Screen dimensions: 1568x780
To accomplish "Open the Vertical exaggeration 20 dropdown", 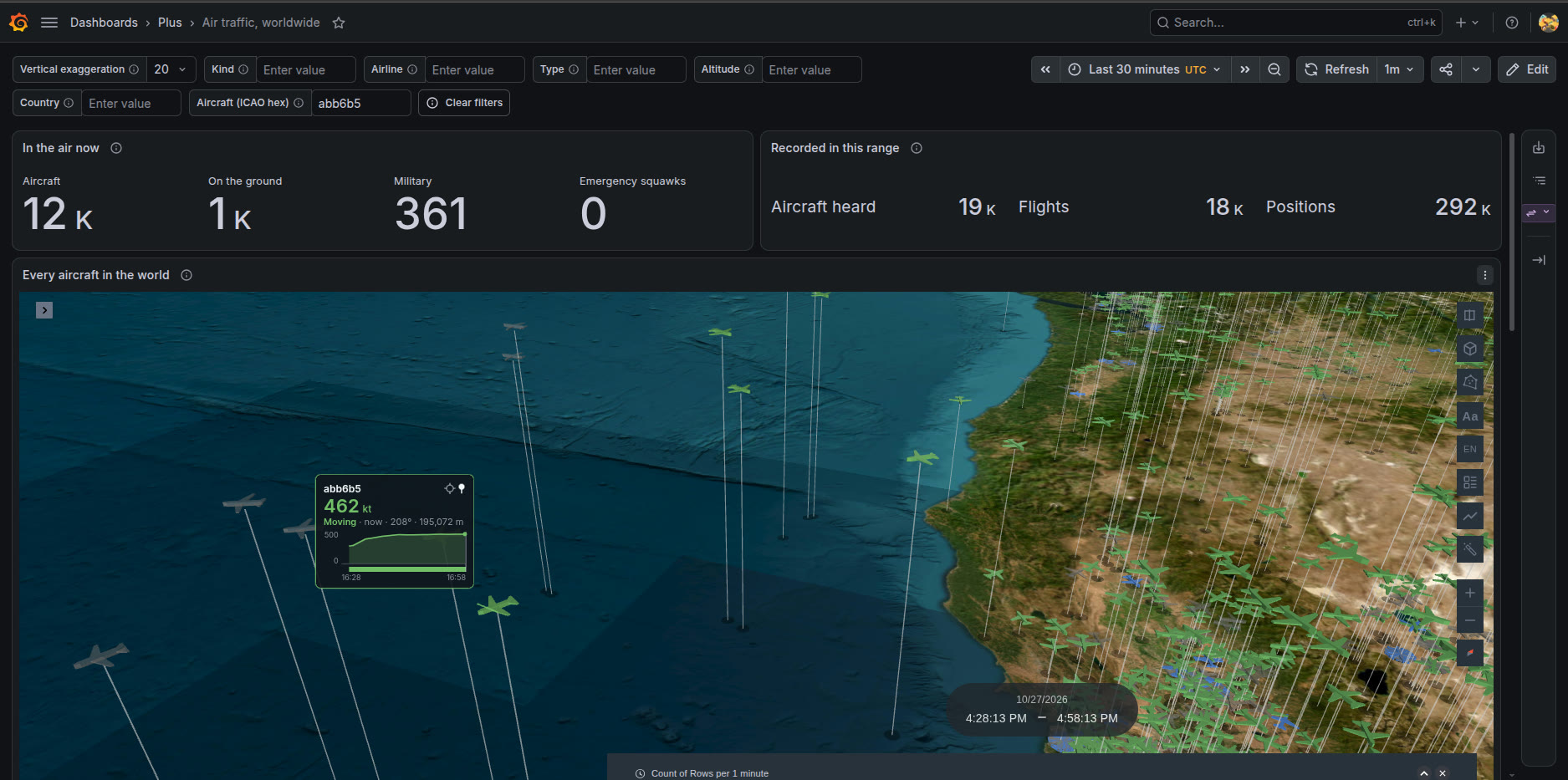I will click(171, 69).
